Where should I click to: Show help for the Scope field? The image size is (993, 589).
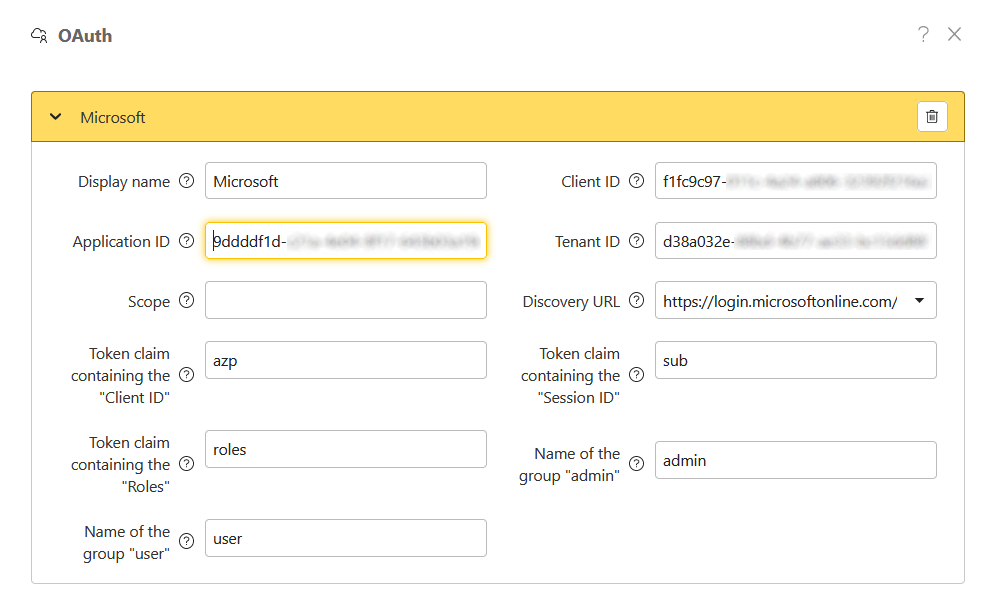(x=186, y=301)
